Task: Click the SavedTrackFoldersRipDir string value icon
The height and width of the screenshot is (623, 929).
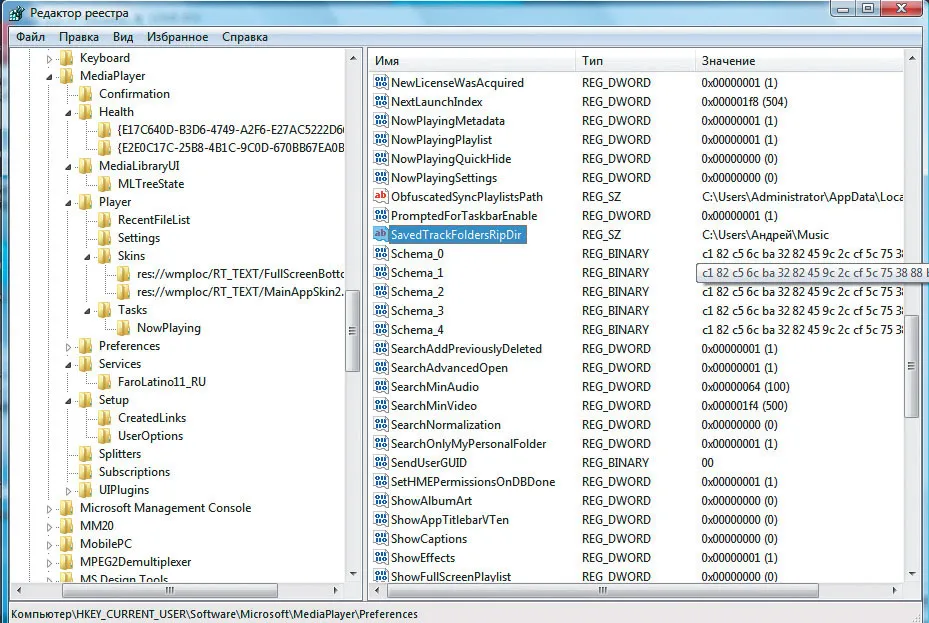Action: (x=380, y=234)
